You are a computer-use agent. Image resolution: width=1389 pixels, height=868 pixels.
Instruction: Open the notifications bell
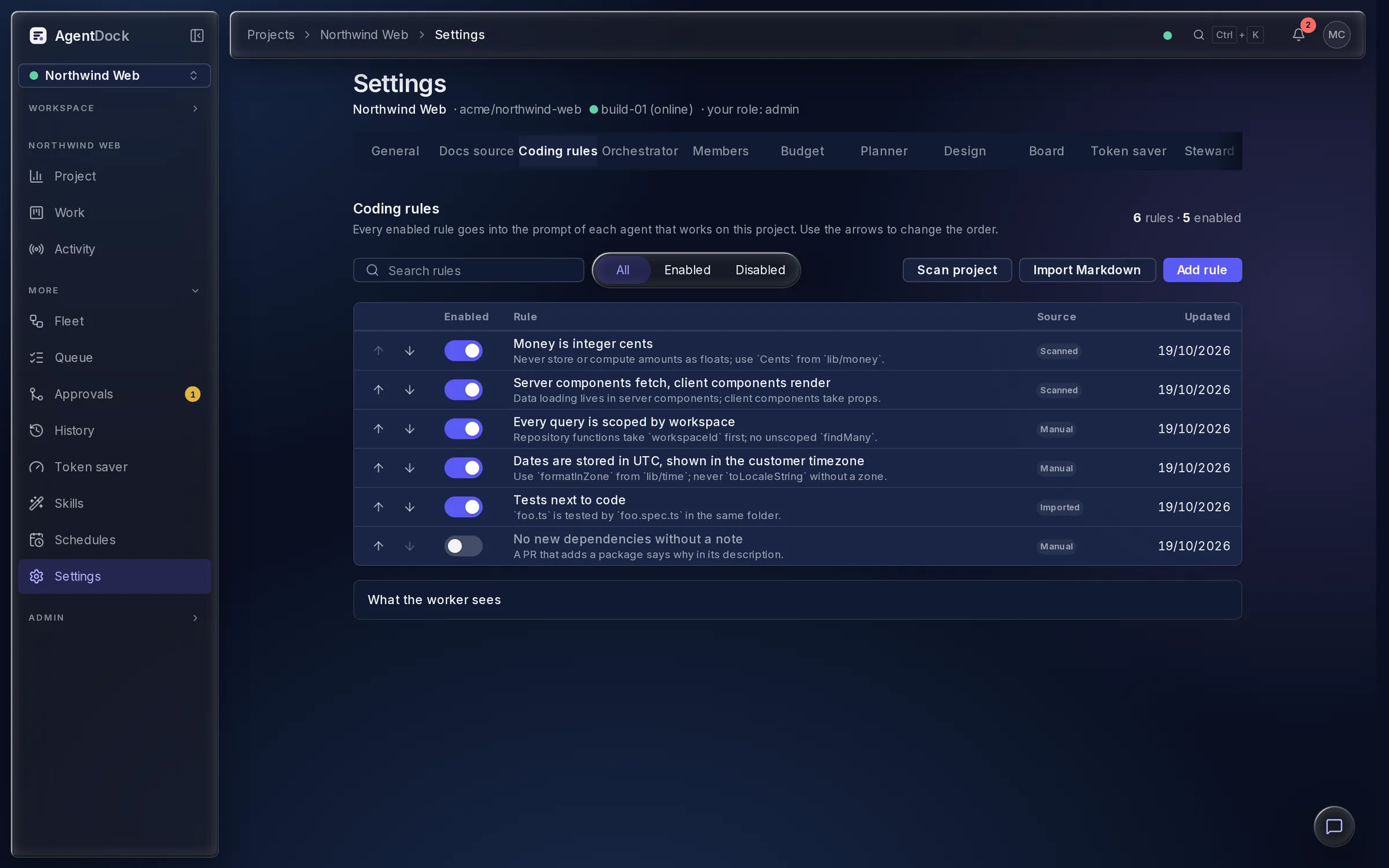(x=1298, y=35)
